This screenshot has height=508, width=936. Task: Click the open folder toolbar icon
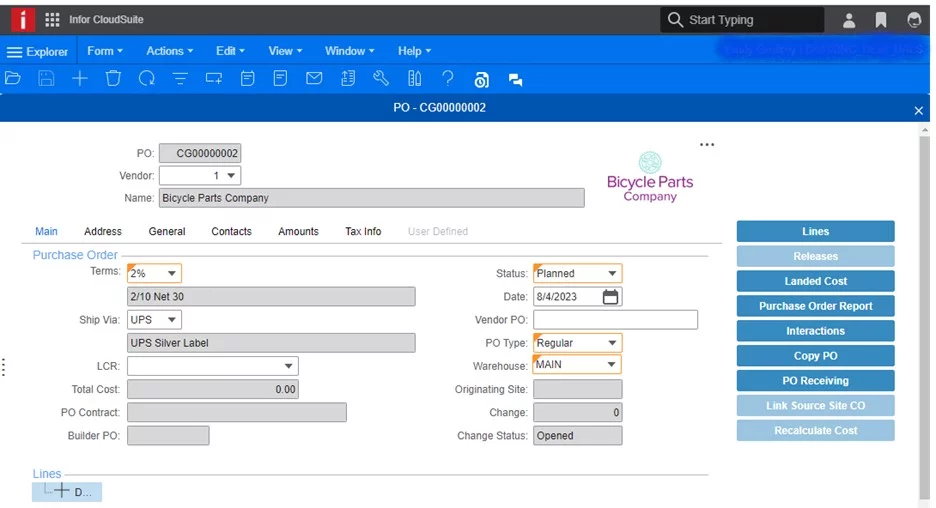pyautogui.click(x=13, y=79)
